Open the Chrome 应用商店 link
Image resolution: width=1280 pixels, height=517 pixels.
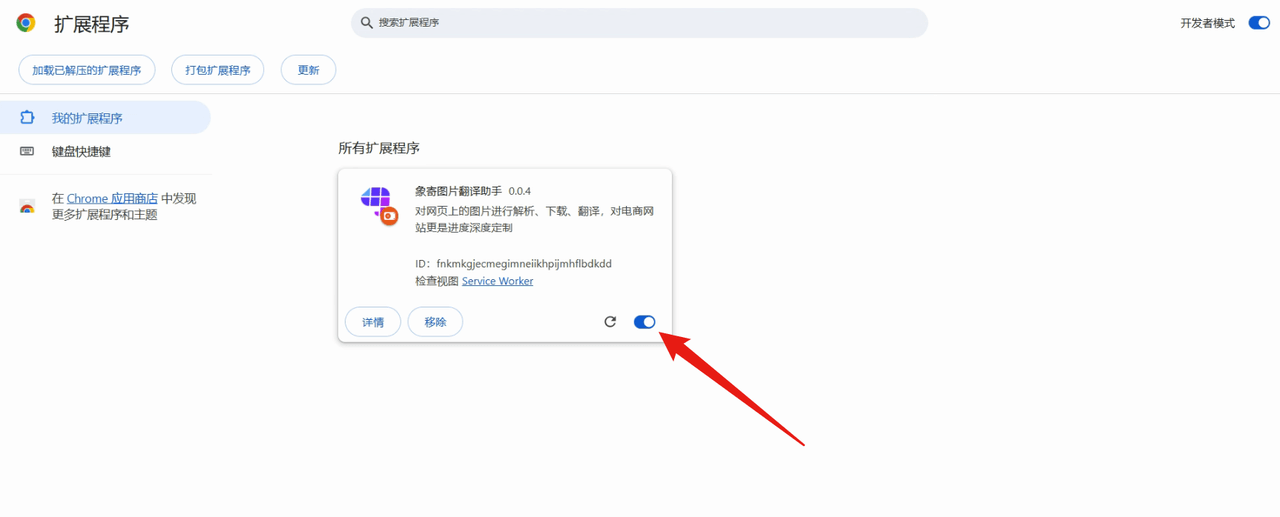(112, 198)
